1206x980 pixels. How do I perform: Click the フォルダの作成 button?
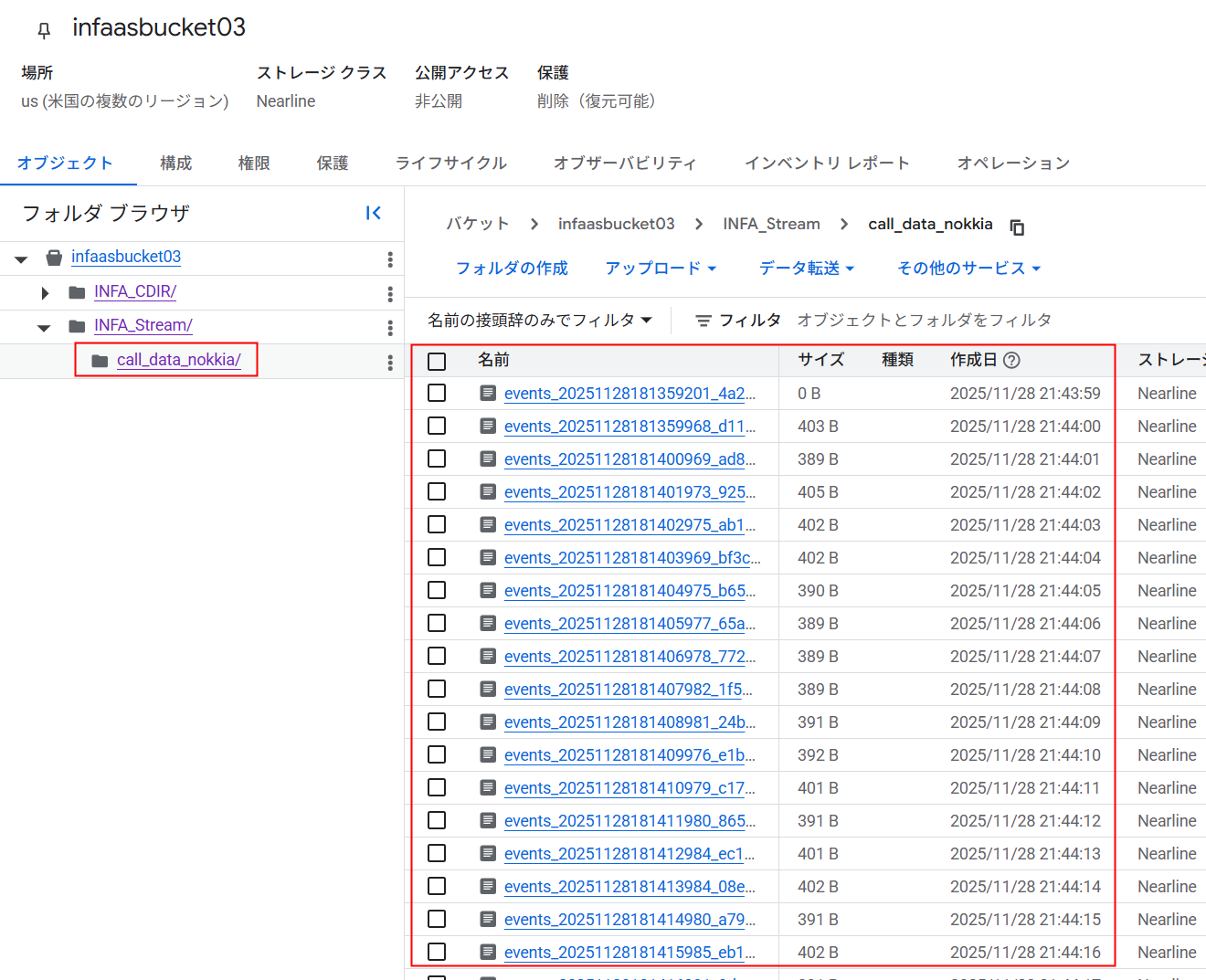[511, 268]
